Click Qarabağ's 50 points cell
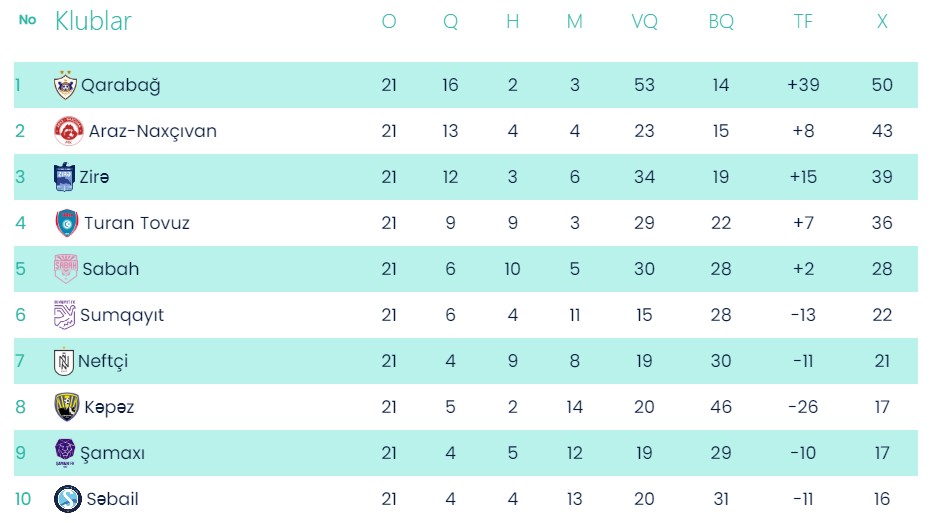The image size is (933, 523). [x=882, y=85]
